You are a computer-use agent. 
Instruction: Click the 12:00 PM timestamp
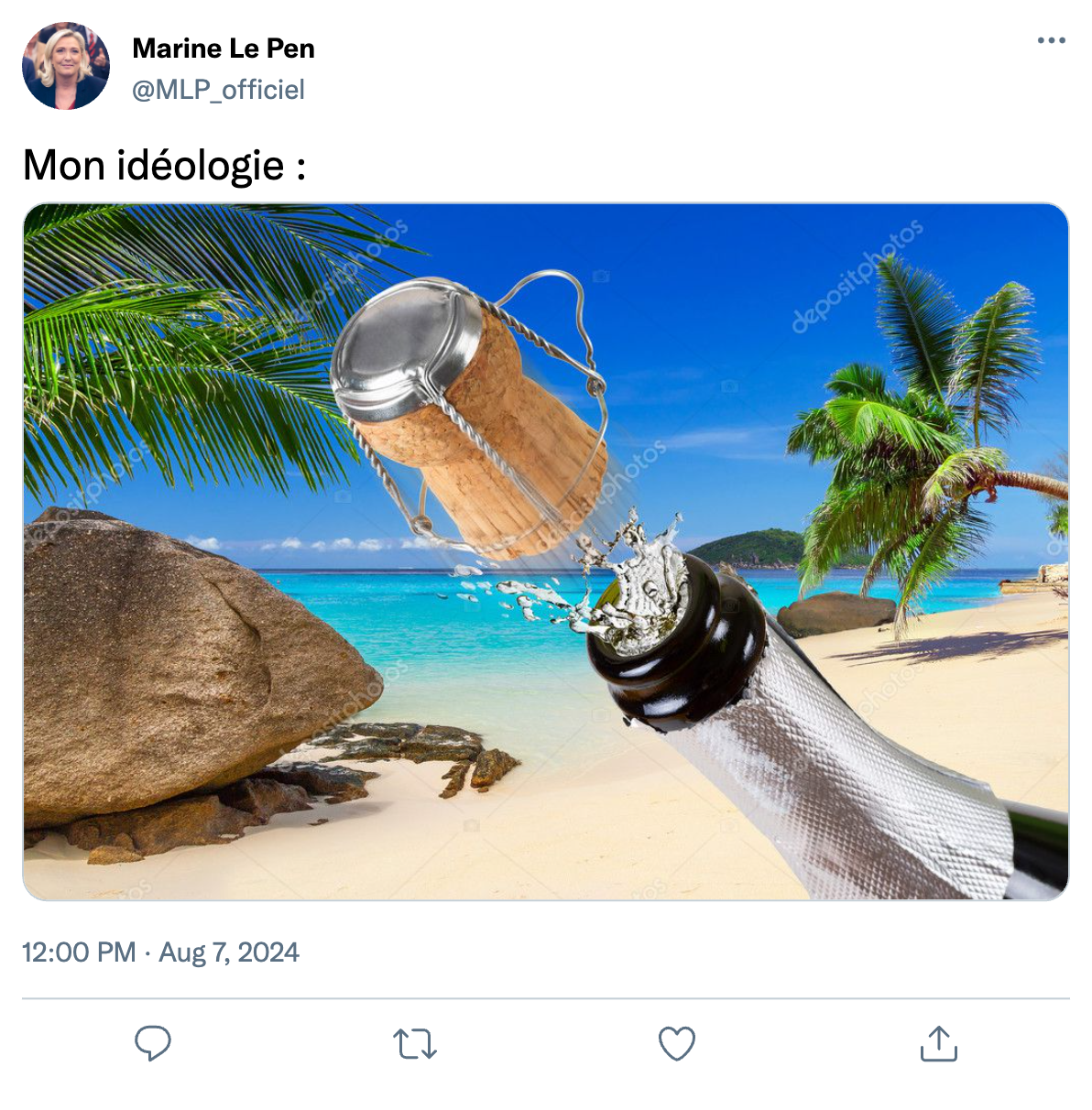(79, 952)
